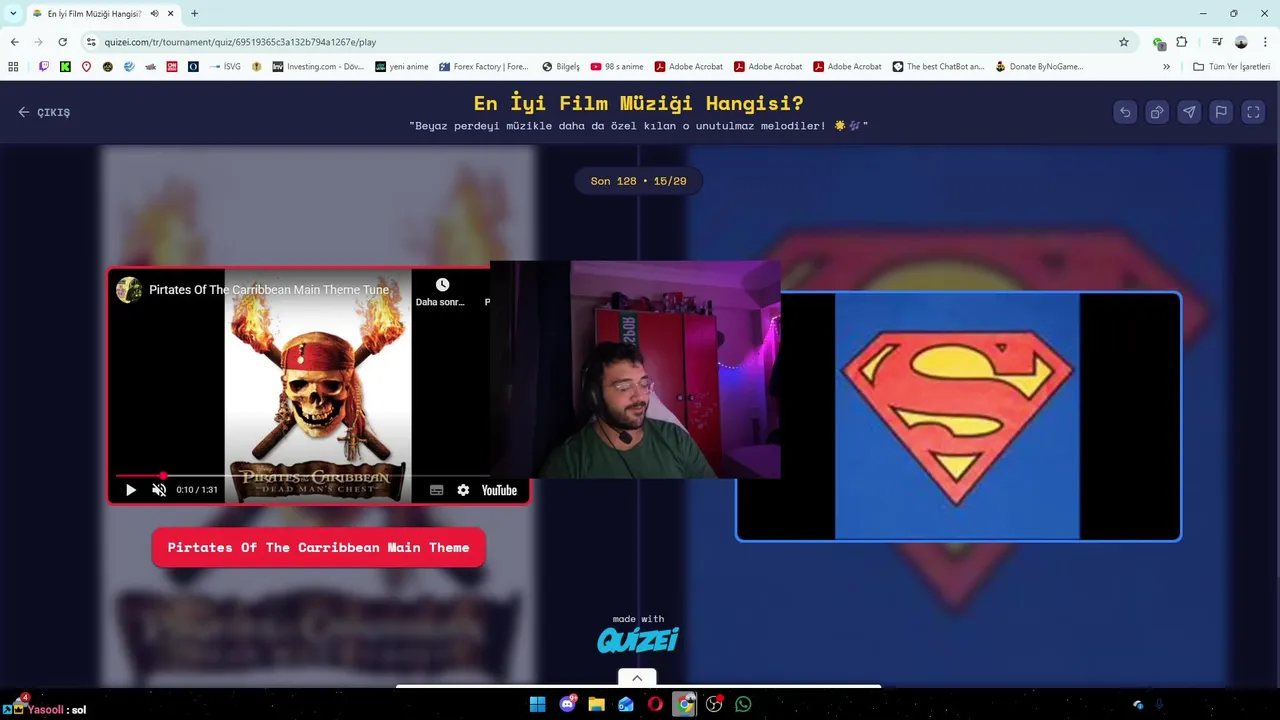Viewport: 1280px width, 720px height.
Task: Click the Quizei logo at bottom
Action: coord(638,640)
